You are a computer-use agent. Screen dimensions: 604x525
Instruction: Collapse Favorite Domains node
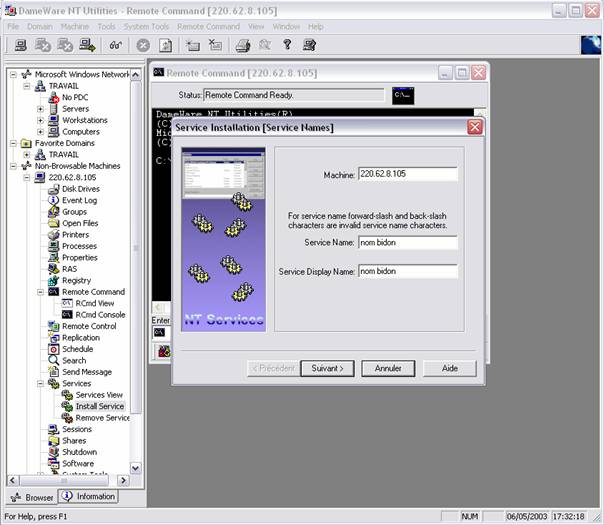point(13,143)
